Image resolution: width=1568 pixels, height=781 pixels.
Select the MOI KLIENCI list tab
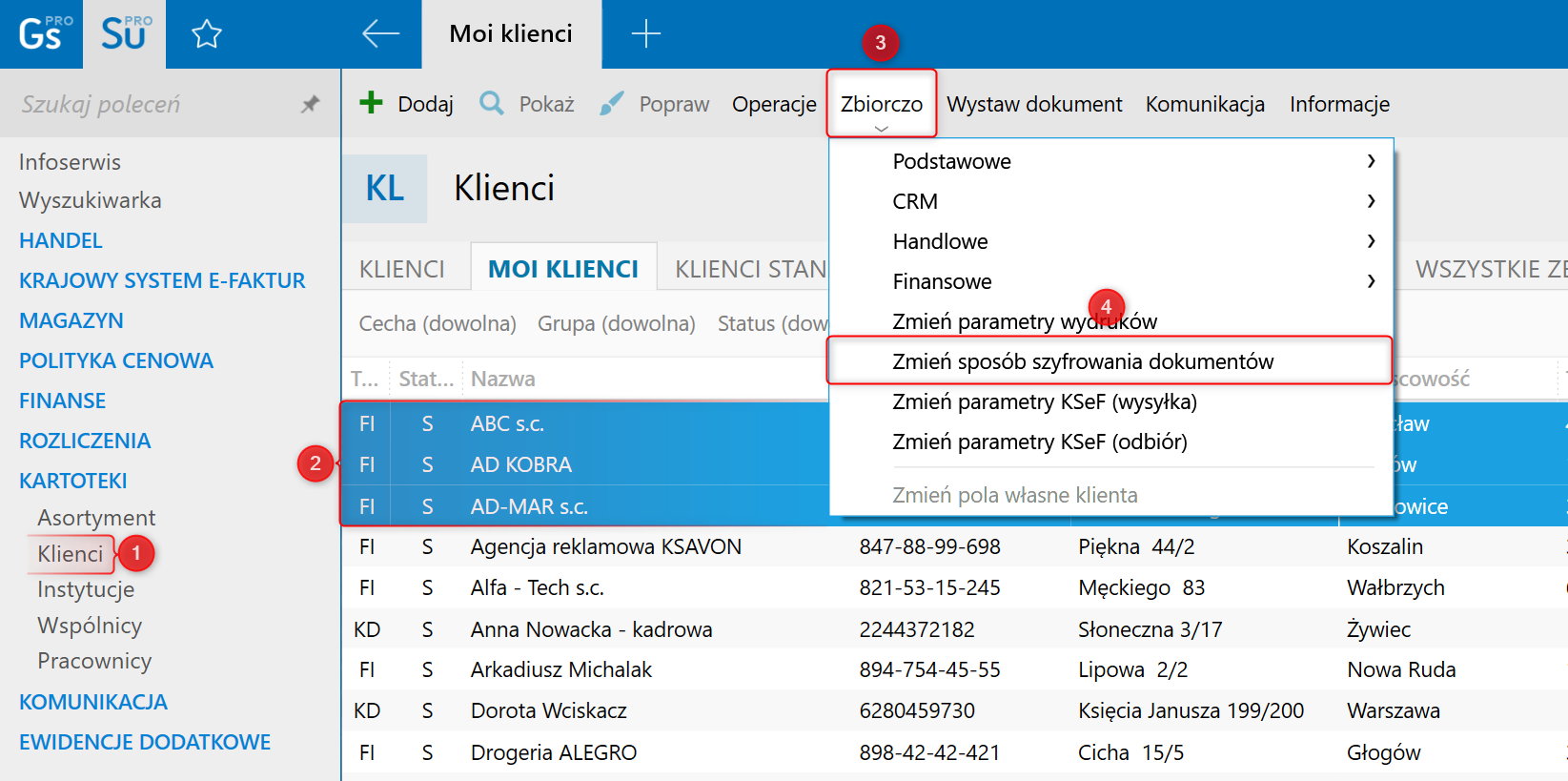563,269
